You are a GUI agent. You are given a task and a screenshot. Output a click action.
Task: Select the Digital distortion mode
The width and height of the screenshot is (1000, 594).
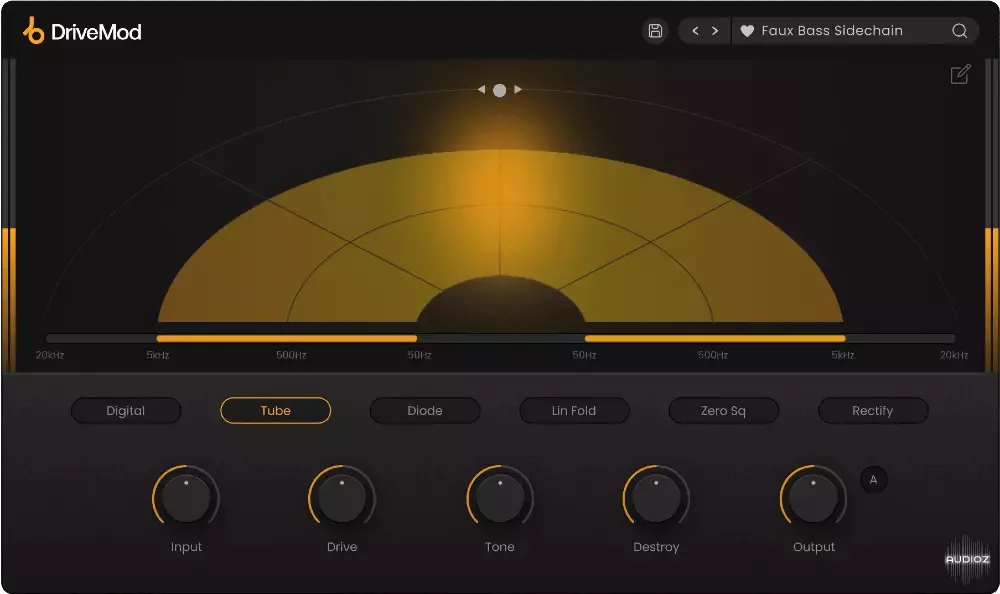[126, 410]
